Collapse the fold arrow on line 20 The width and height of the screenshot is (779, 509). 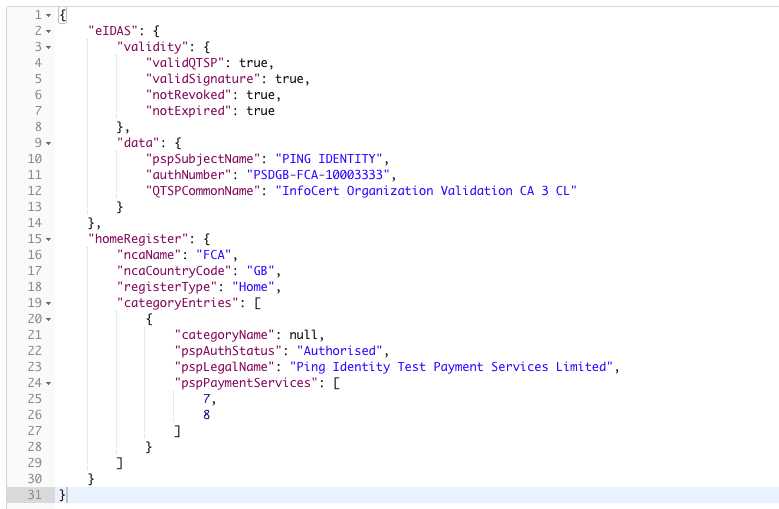(49, 319)
